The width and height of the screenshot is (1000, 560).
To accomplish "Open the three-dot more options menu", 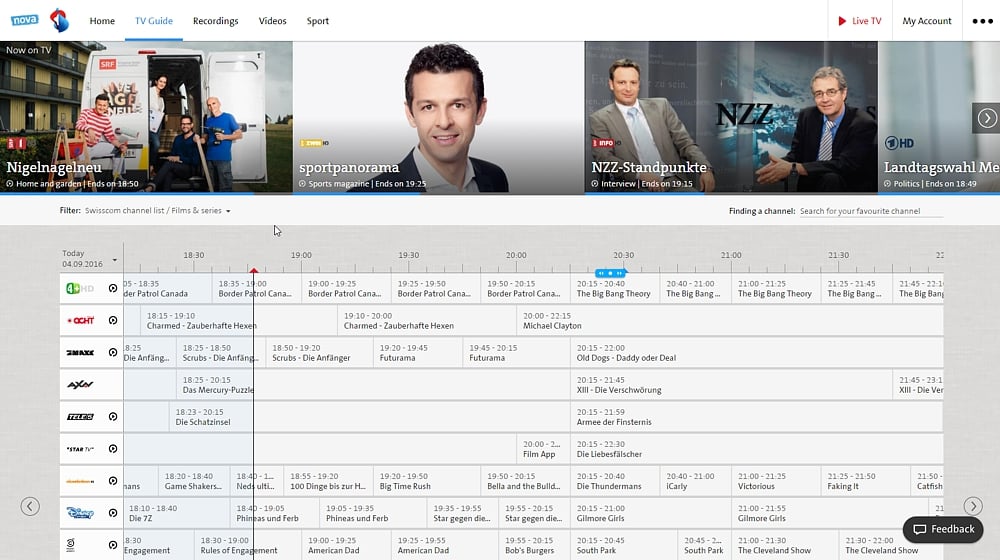I will [982, 21].
